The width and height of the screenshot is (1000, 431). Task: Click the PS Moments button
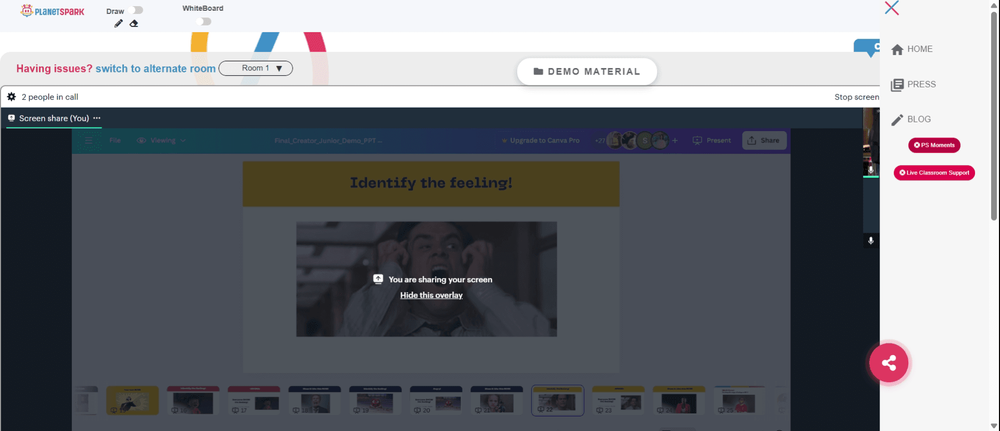coord(934,145)
